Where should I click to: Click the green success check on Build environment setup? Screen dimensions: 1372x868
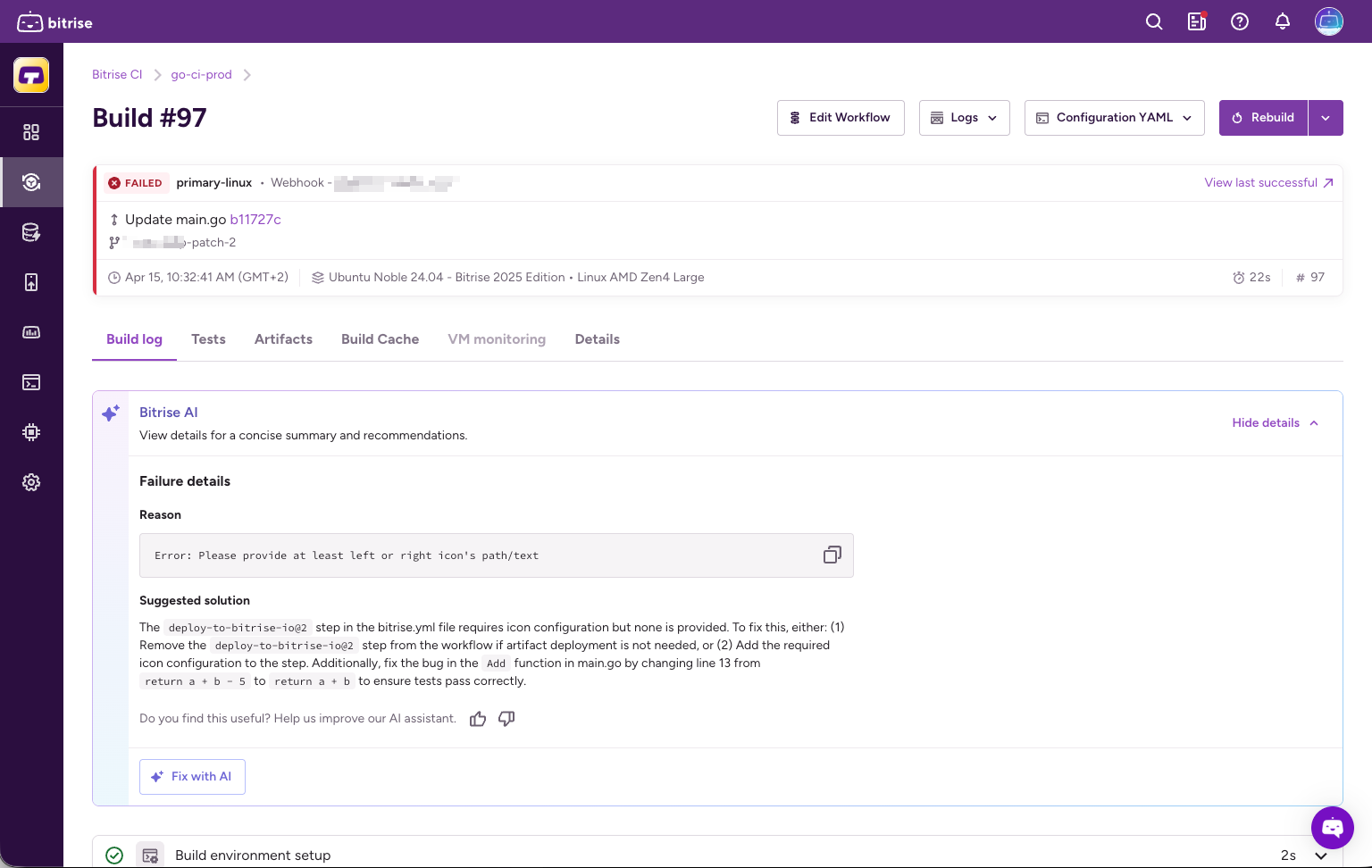pyautogui.click(x=114, y=855)
